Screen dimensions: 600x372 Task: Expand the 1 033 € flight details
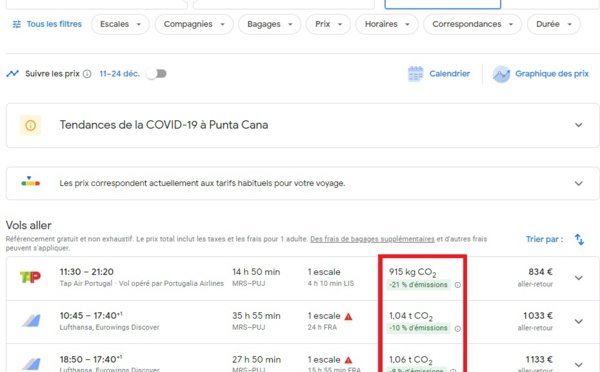pyautogui.click(x=579, y=321)
